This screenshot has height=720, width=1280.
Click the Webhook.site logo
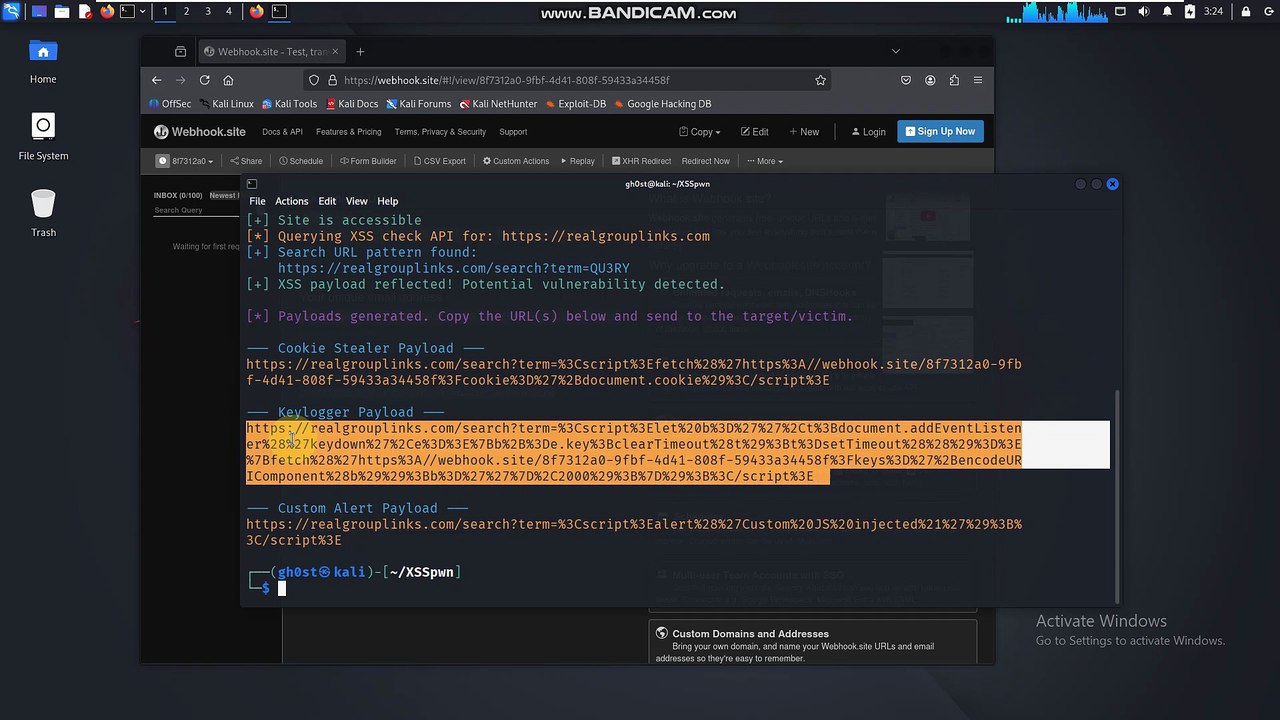(x=200, y=131)
